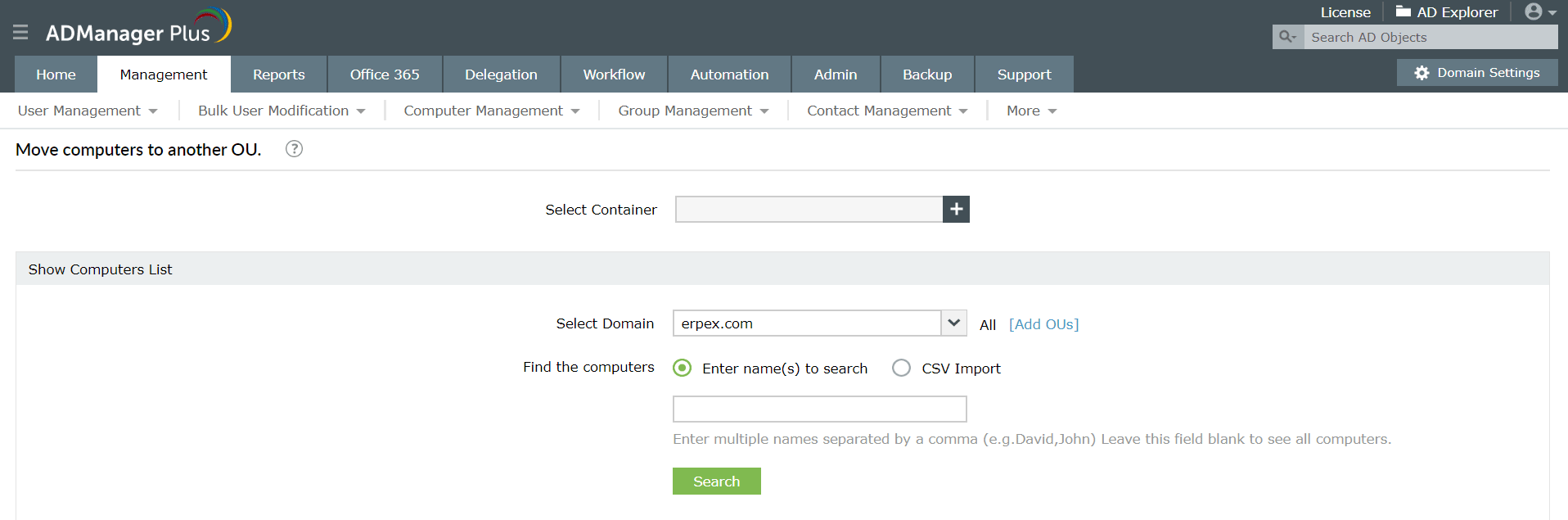Screen dimensions: 1568x520
Task: Expand the User Management menu
Action: (88, 111)
